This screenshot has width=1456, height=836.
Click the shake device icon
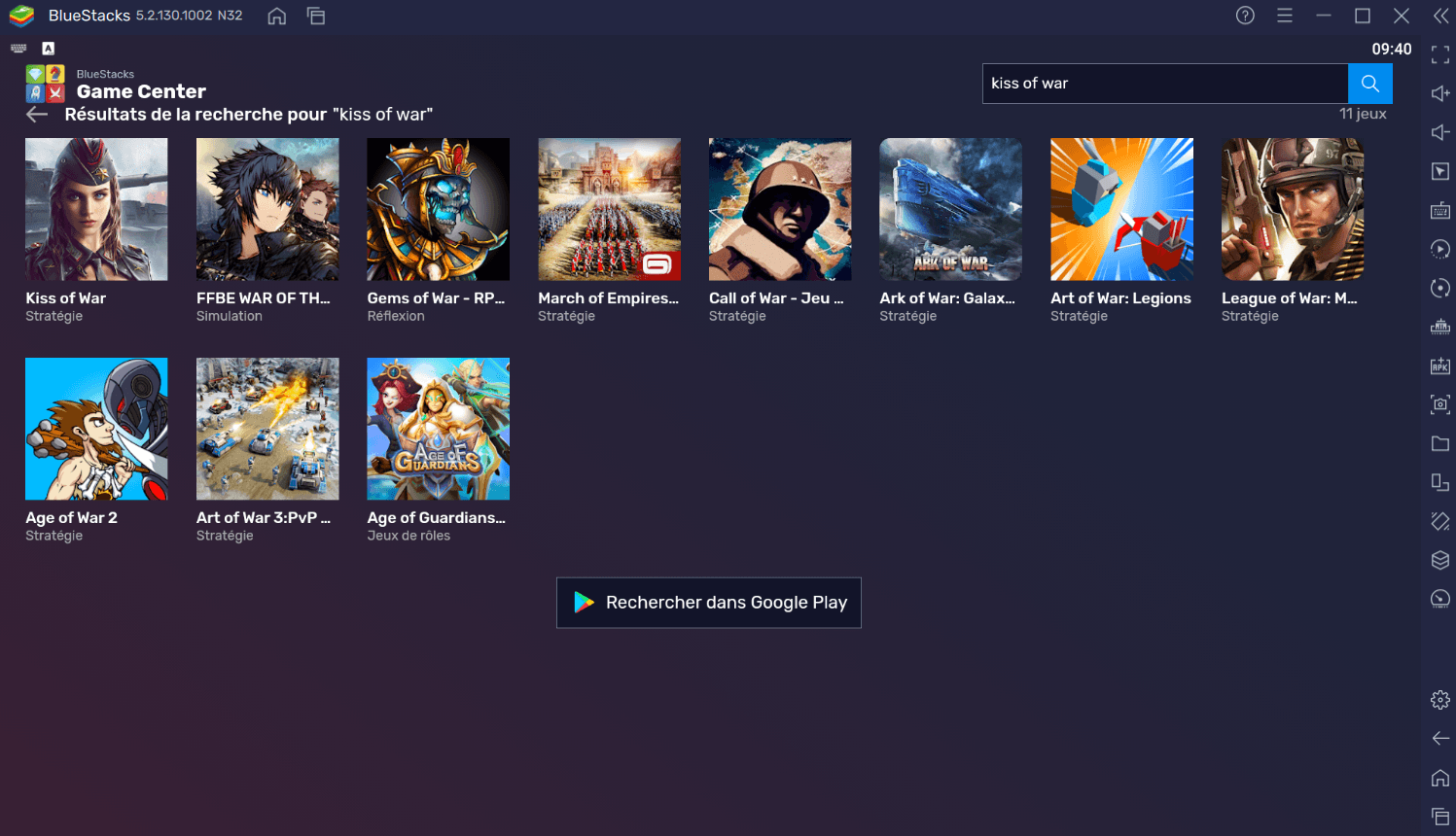1440,521
